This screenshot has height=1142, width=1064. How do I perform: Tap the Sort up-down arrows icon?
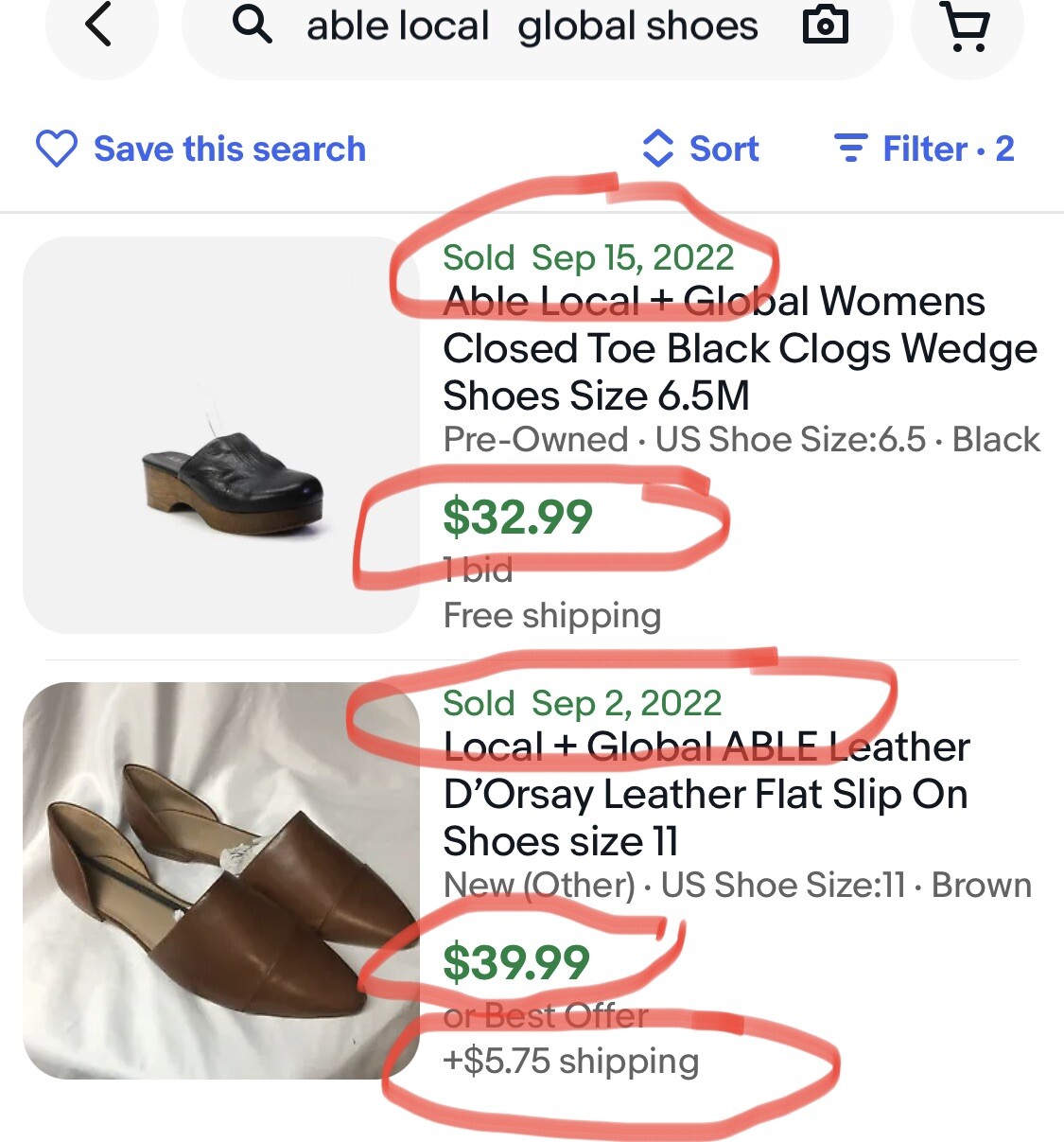coord(657,149)
